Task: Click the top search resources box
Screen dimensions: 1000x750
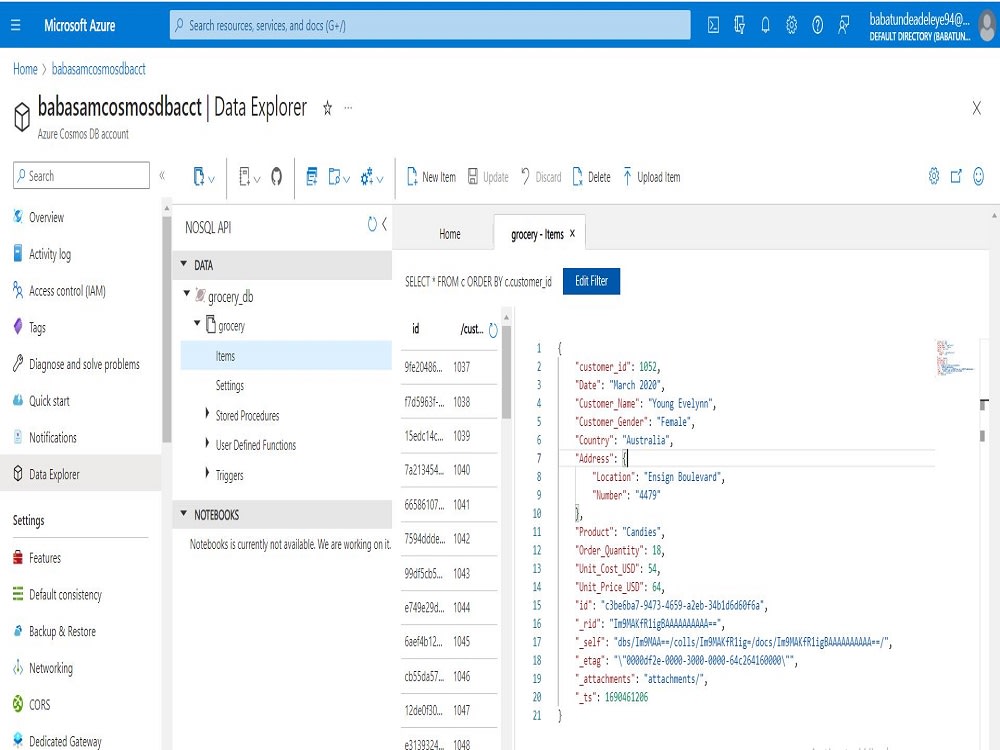Action: click(x=430, y=25)
